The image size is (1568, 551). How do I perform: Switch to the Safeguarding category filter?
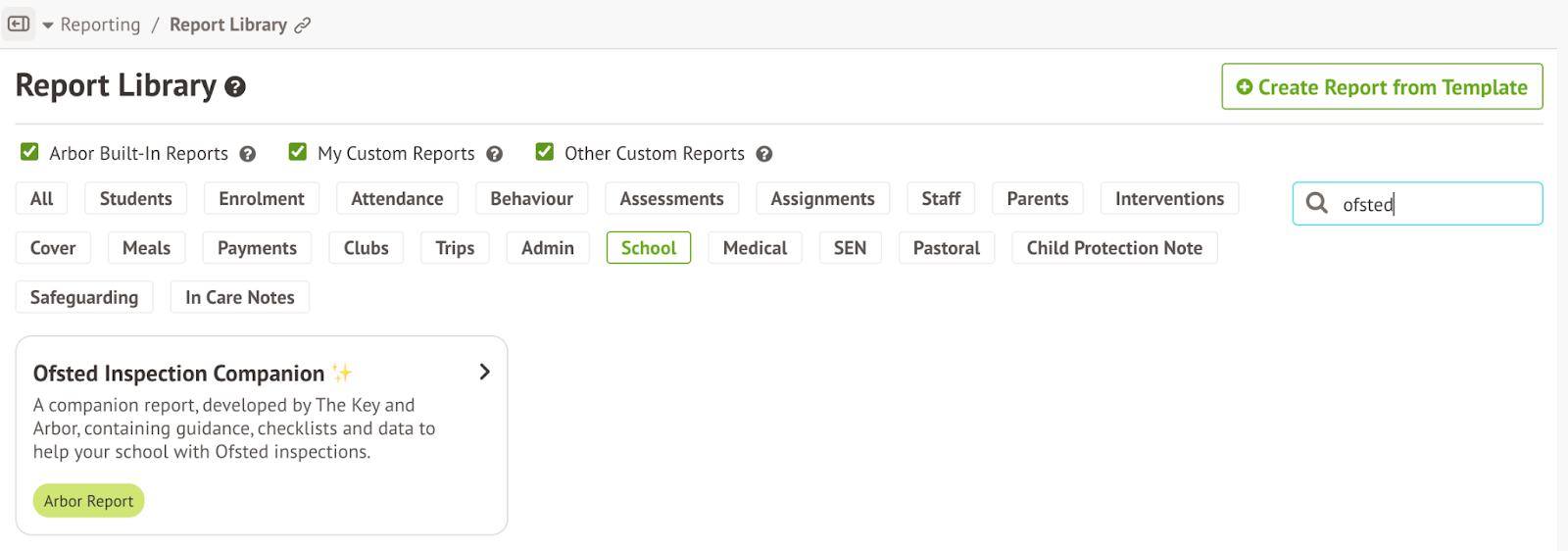[84, 297]
